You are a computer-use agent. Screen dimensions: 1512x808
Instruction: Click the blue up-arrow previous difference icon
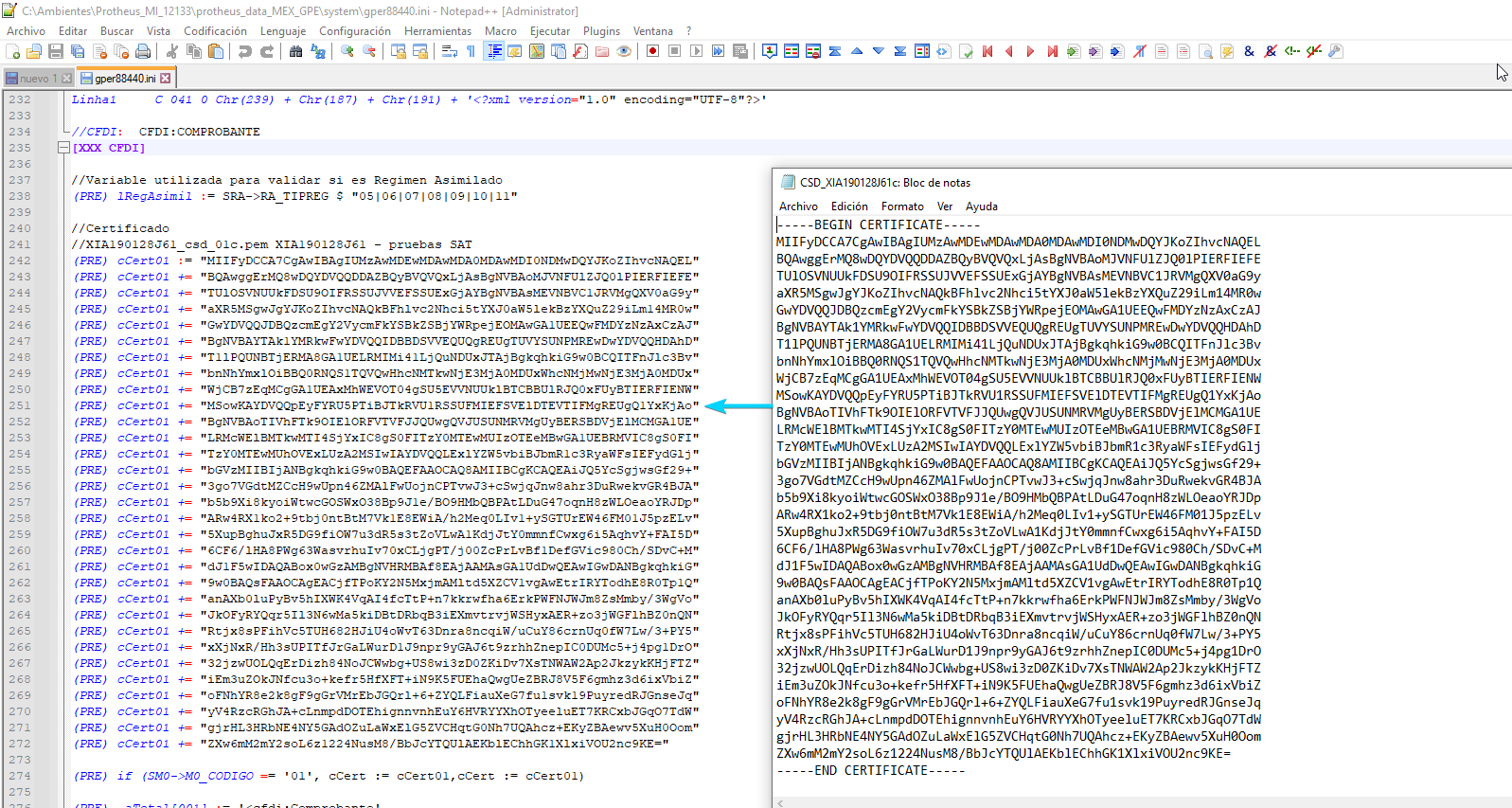pos(857,51)
